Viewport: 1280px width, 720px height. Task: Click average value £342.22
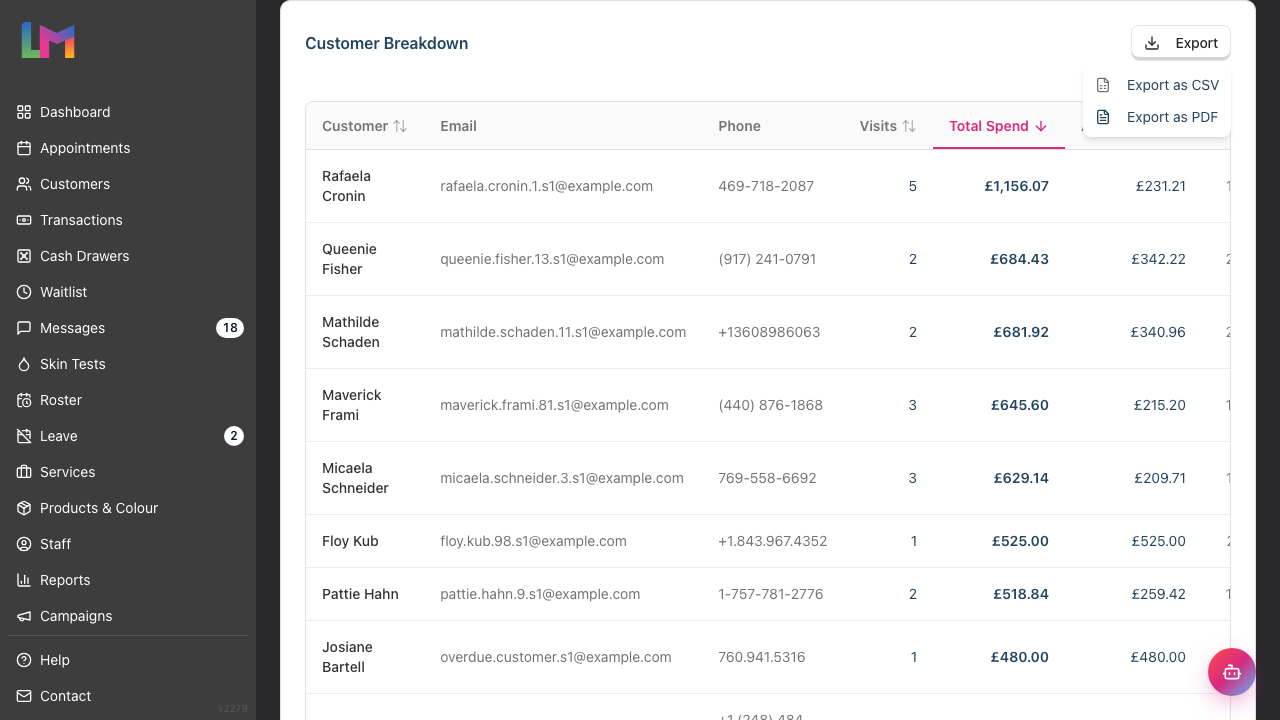click(x=1158, y=259)
